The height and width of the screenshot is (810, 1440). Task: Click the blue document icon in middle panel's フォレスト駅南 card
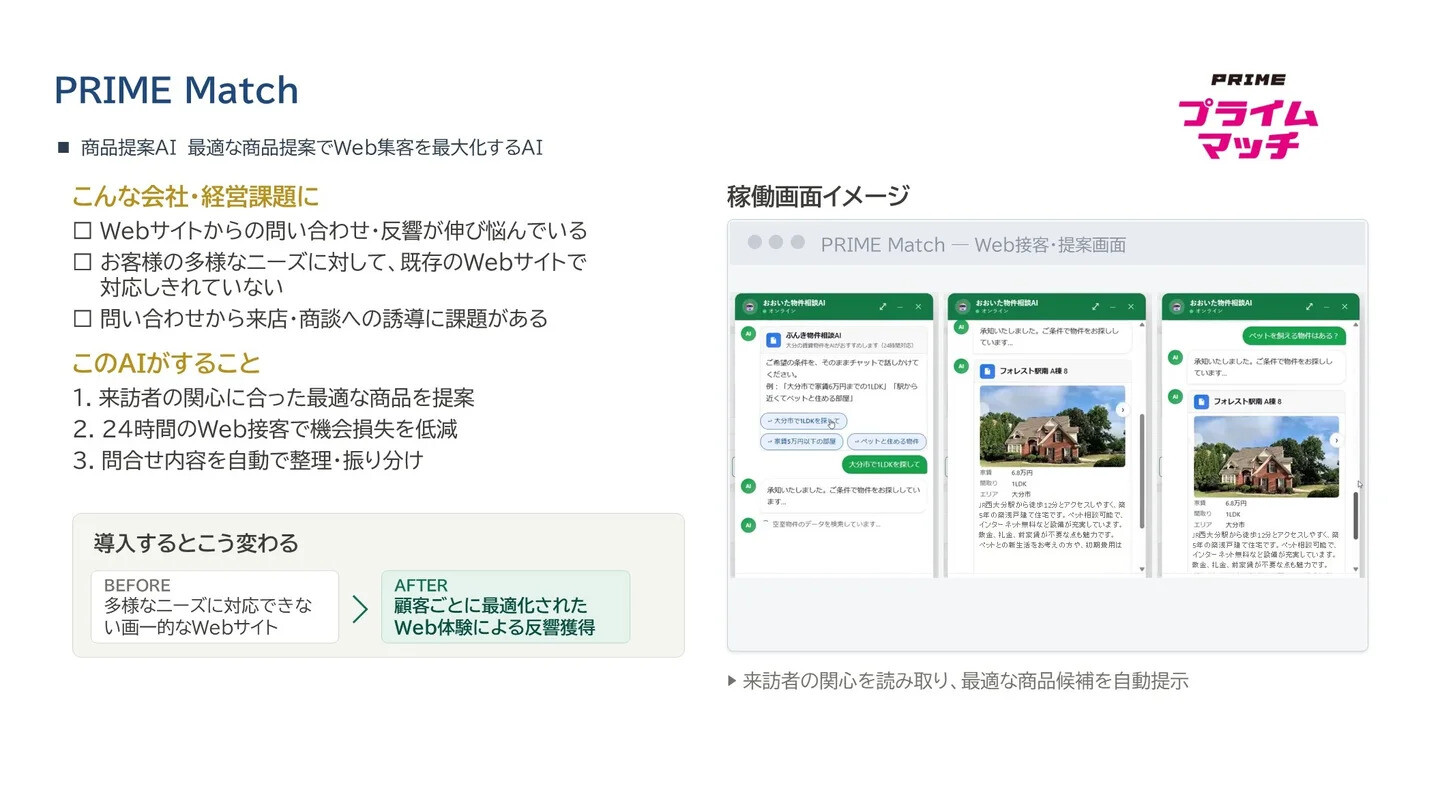pos(987,371)
